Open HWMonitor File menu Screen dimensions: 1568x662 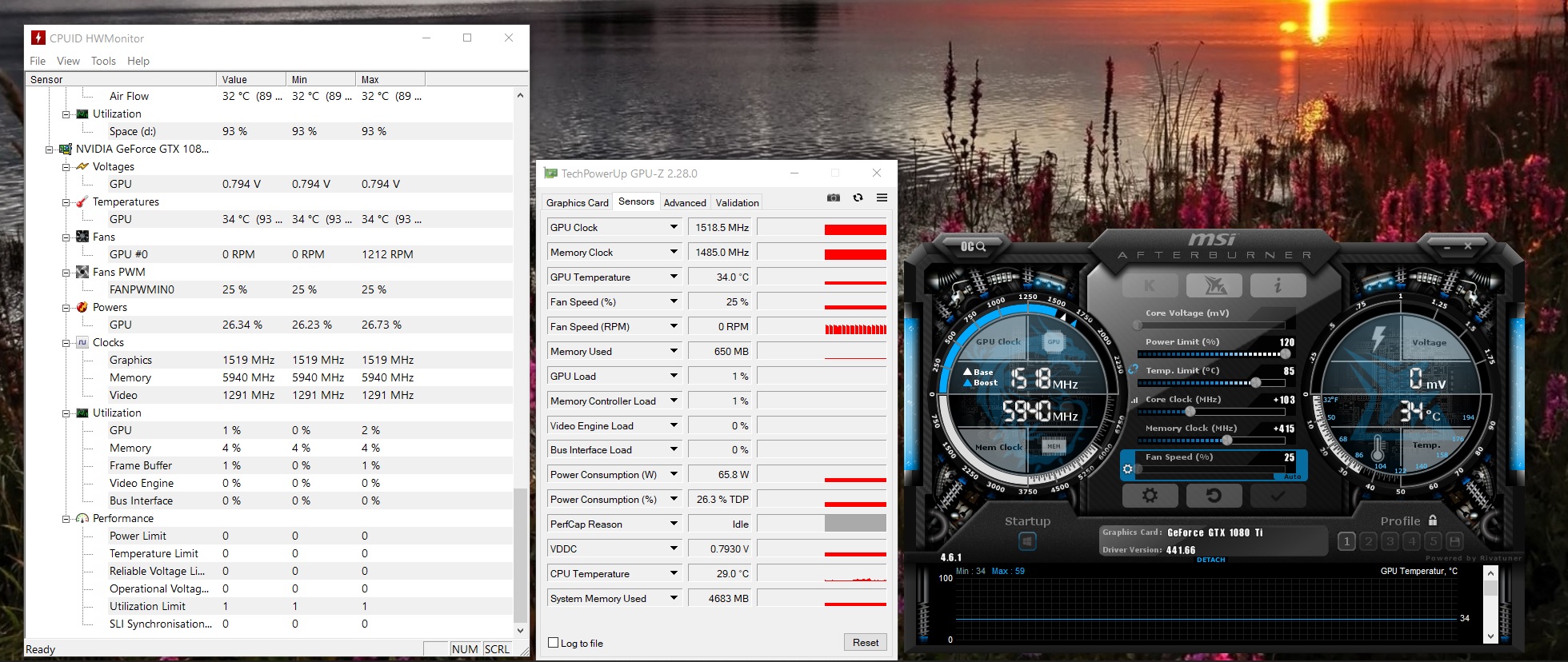pyautogui.click(x=38, y=61)
